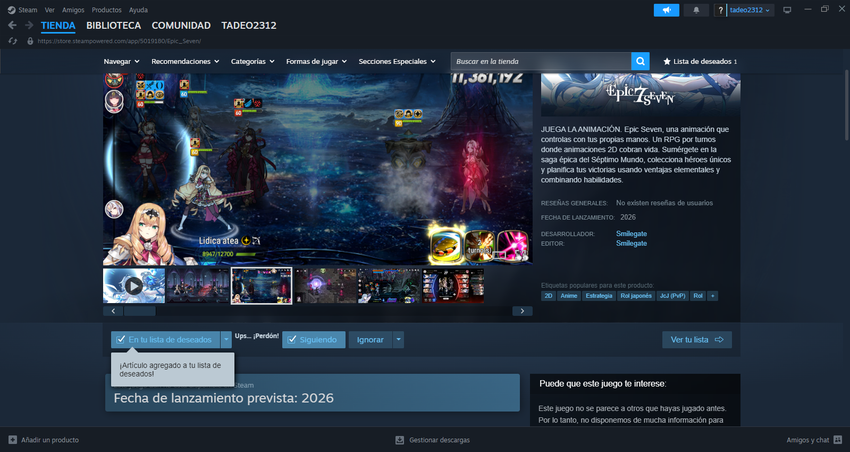This screenshot has width=850, height=452.
Task: Click the arrow icon on Ver tu lista
Action: pos(719,340)
